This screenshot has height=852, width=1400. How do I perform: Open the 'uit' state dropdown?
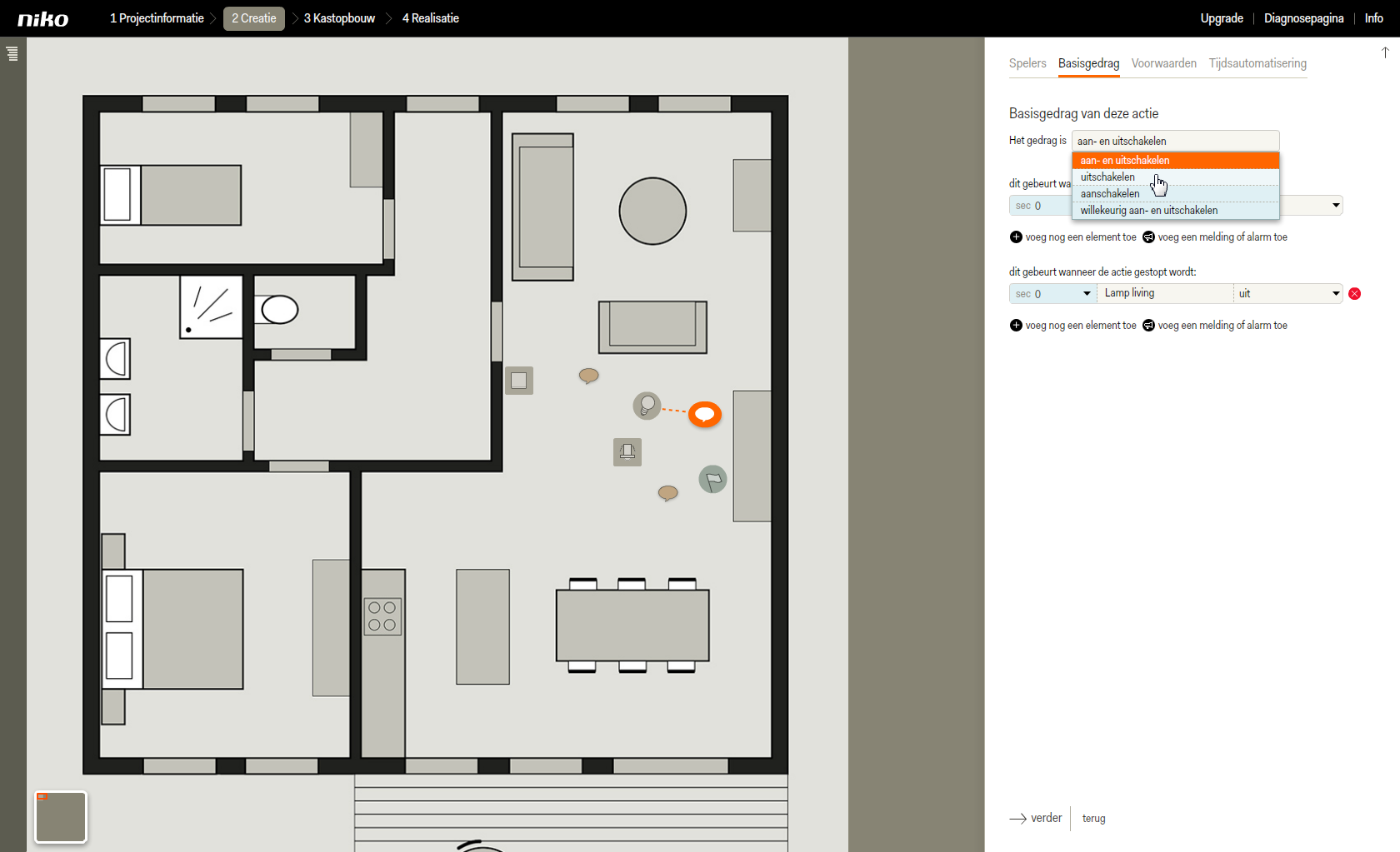click(1288, 293)
